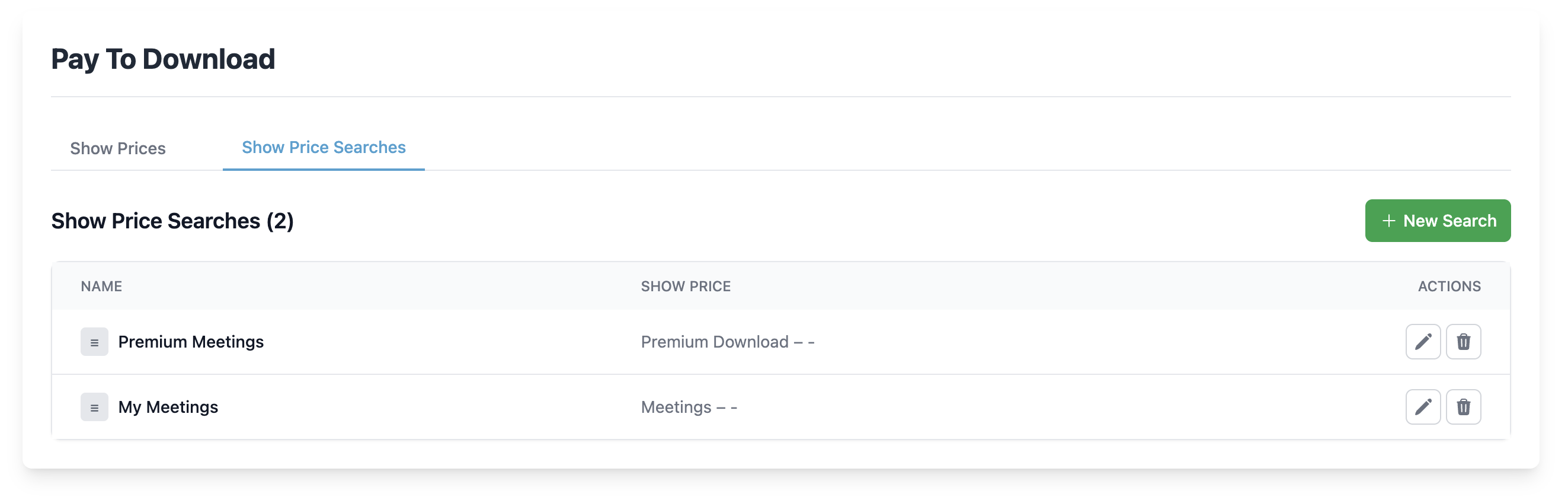The image size is (1568, 503).
Task: Click the Pay To Download page heading
Action: 163,59
